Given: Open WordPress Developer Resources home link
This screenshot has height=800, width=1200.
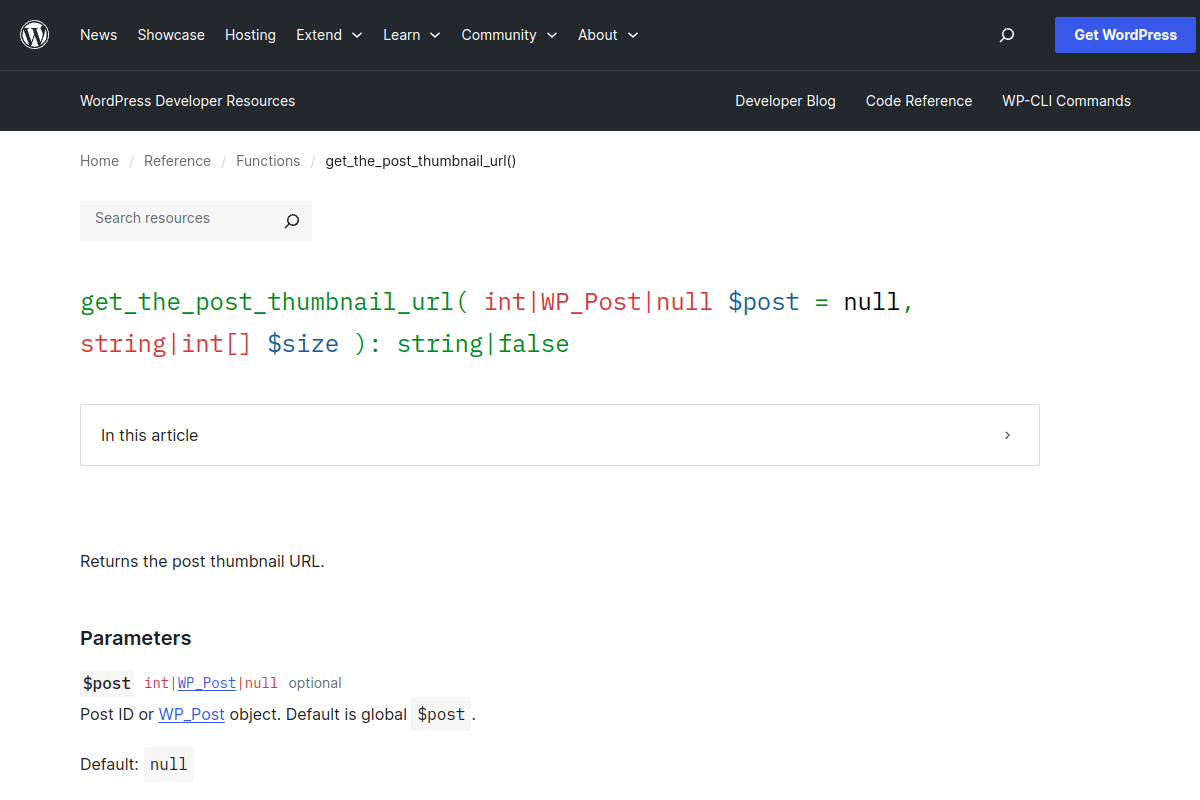Looking at the screenshot, I should click(x=188, y=101).
